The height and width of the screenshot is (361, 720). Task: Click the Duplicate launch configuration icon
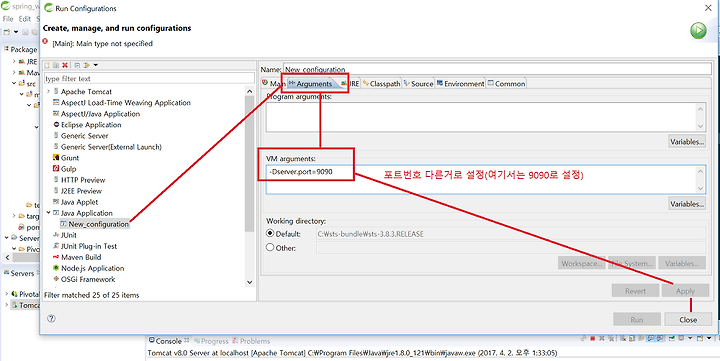tap(56, 65)
